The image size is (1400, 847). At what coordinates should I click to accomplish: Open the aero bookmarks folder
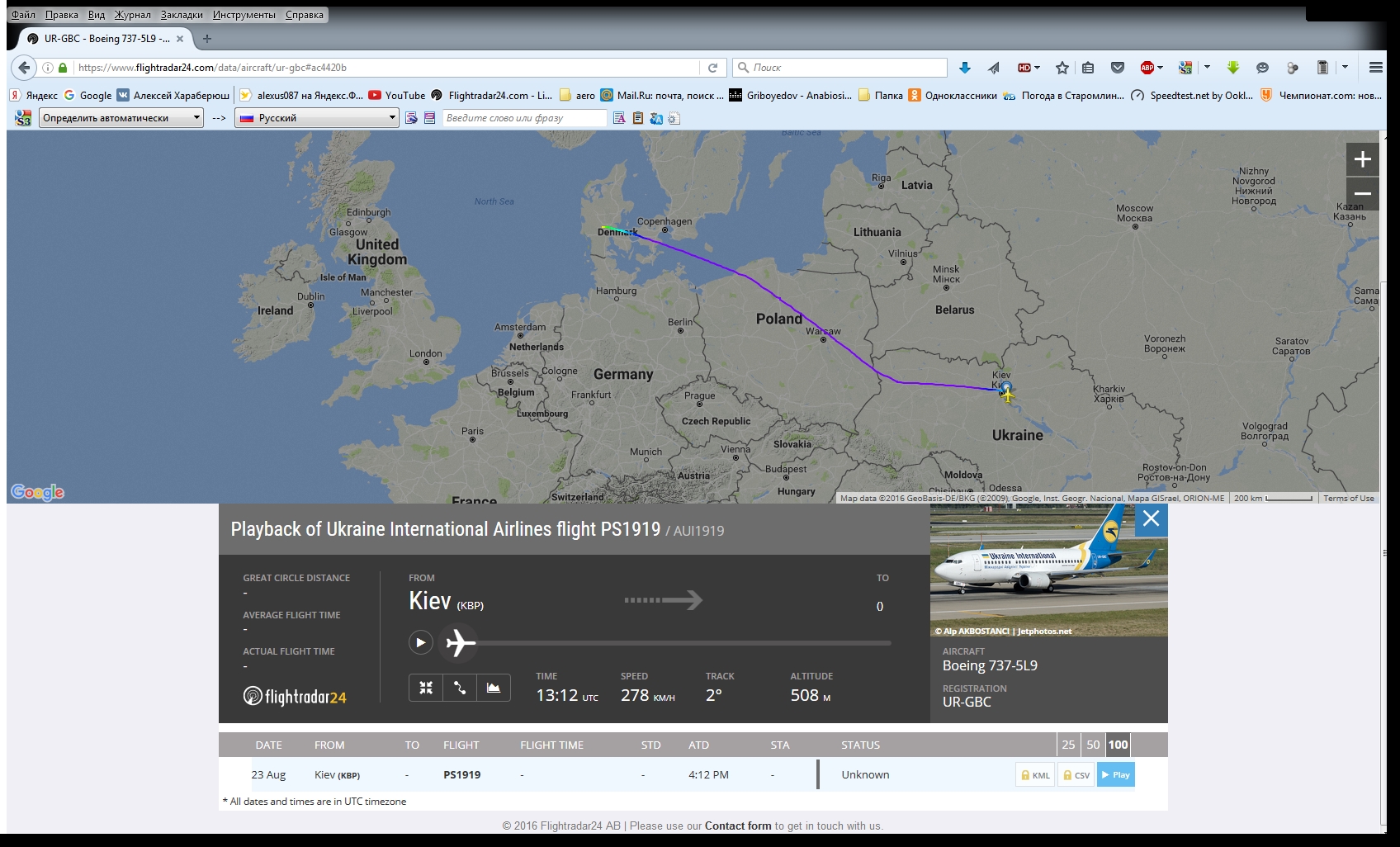click(x=577, y=96)
